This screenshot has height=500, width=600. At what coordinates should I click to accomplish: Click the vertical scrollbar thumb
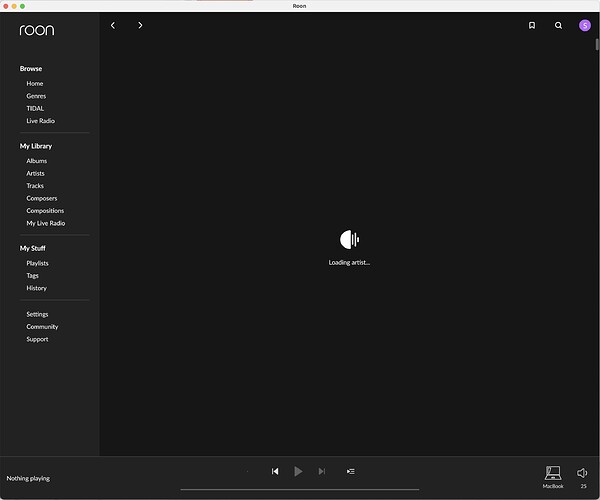(x=597, y=44)
